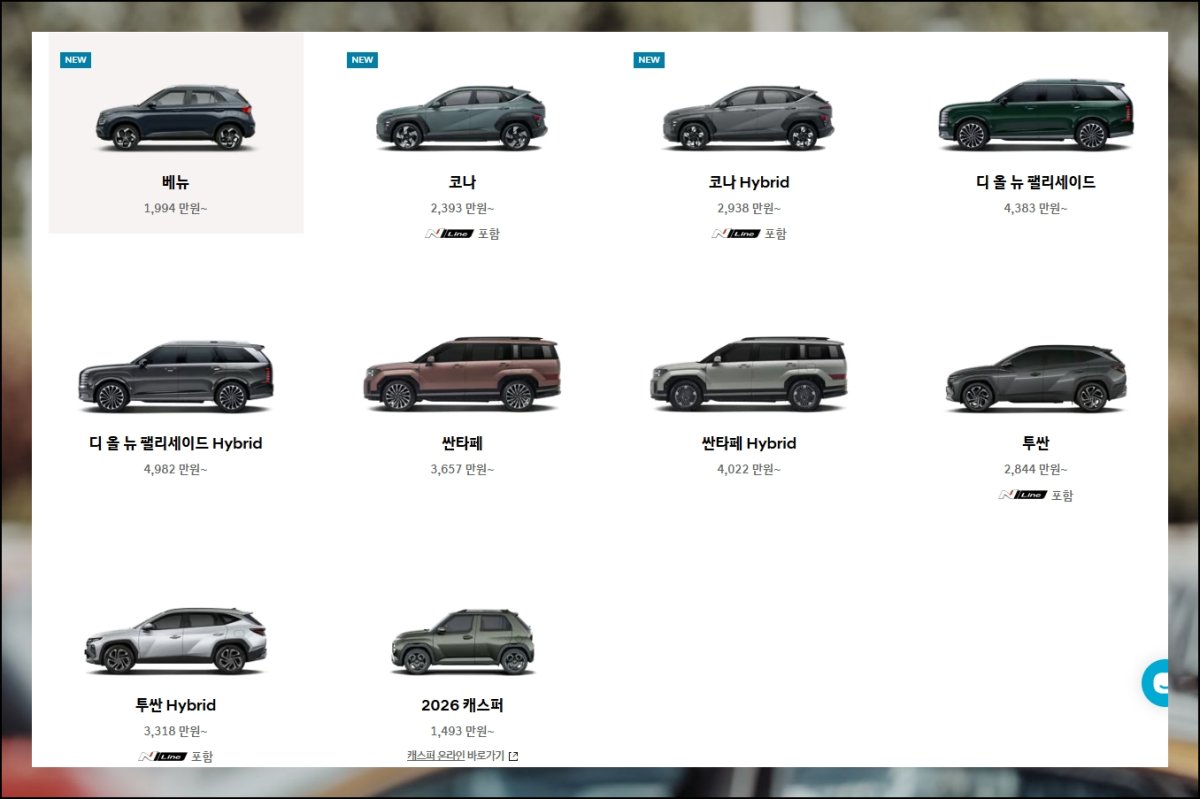Click the gray 코나 Hybrid car image
The image size is (1200, 799).
[749, 118]
